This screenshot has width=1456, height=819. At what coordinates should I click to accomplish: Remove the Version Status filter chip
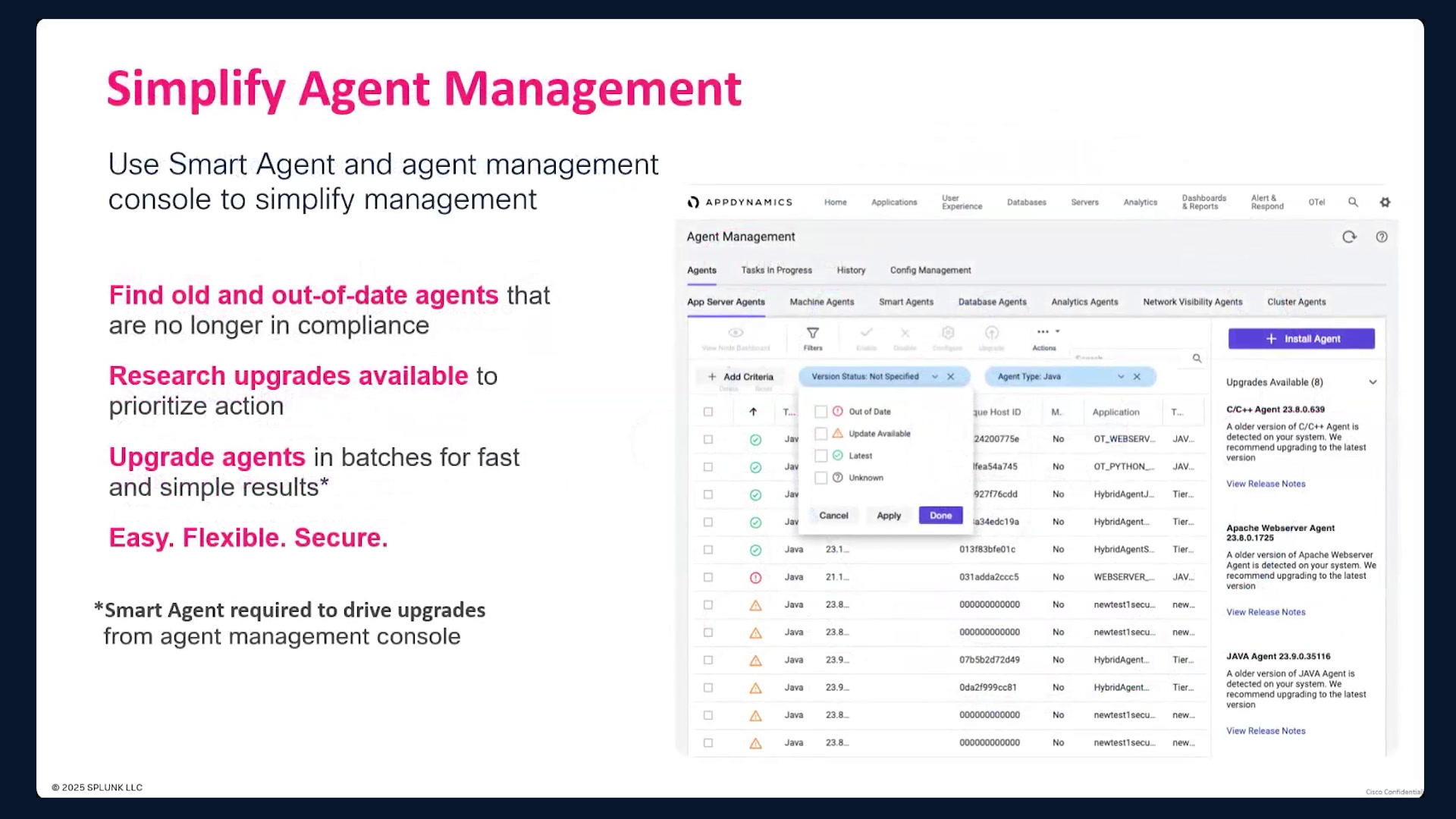click(x=951, y=377)
